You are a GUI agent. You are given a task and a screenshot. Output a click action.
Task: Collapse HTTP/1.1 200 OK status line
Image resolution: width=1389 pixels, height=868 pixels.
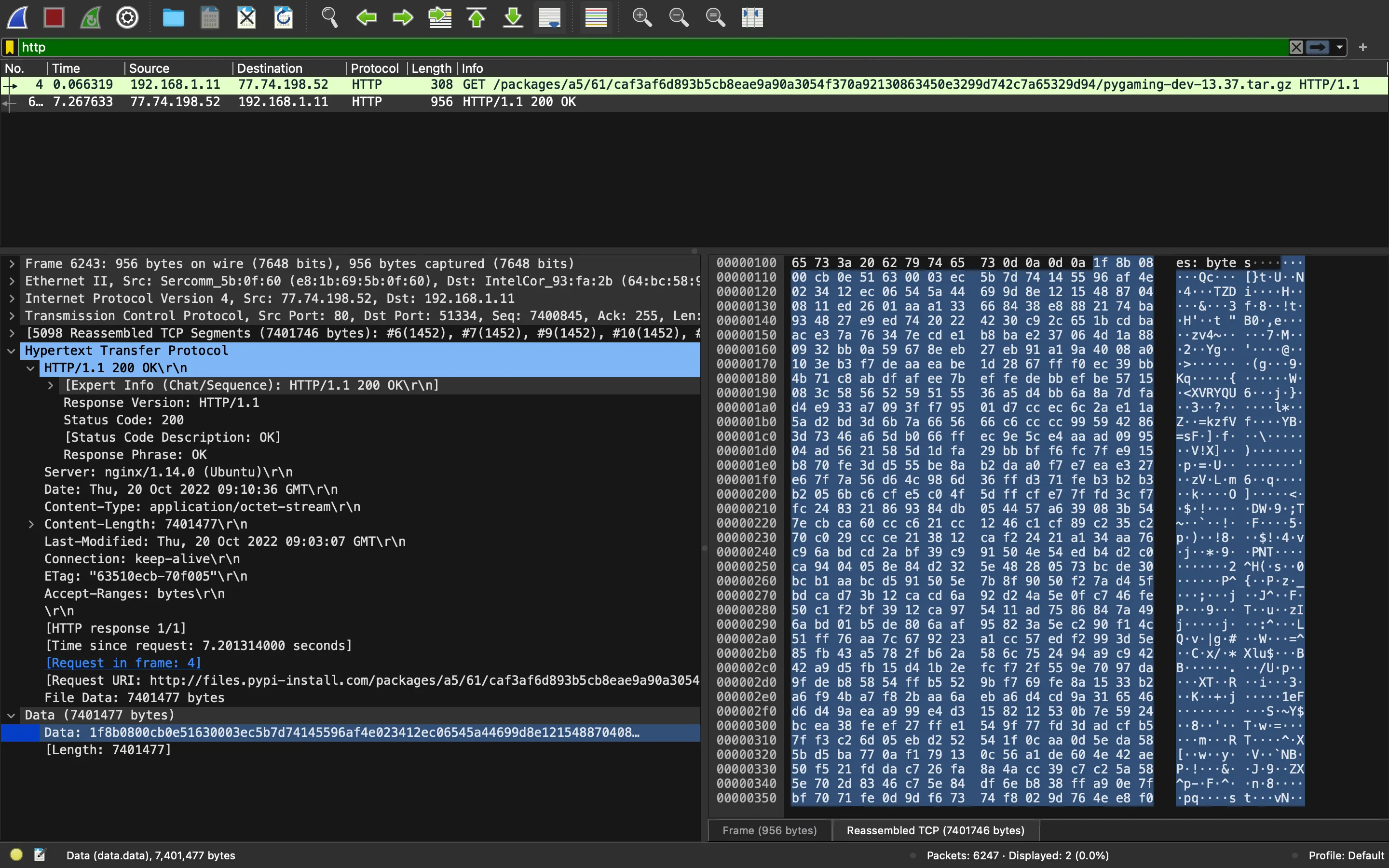[31, 368]
